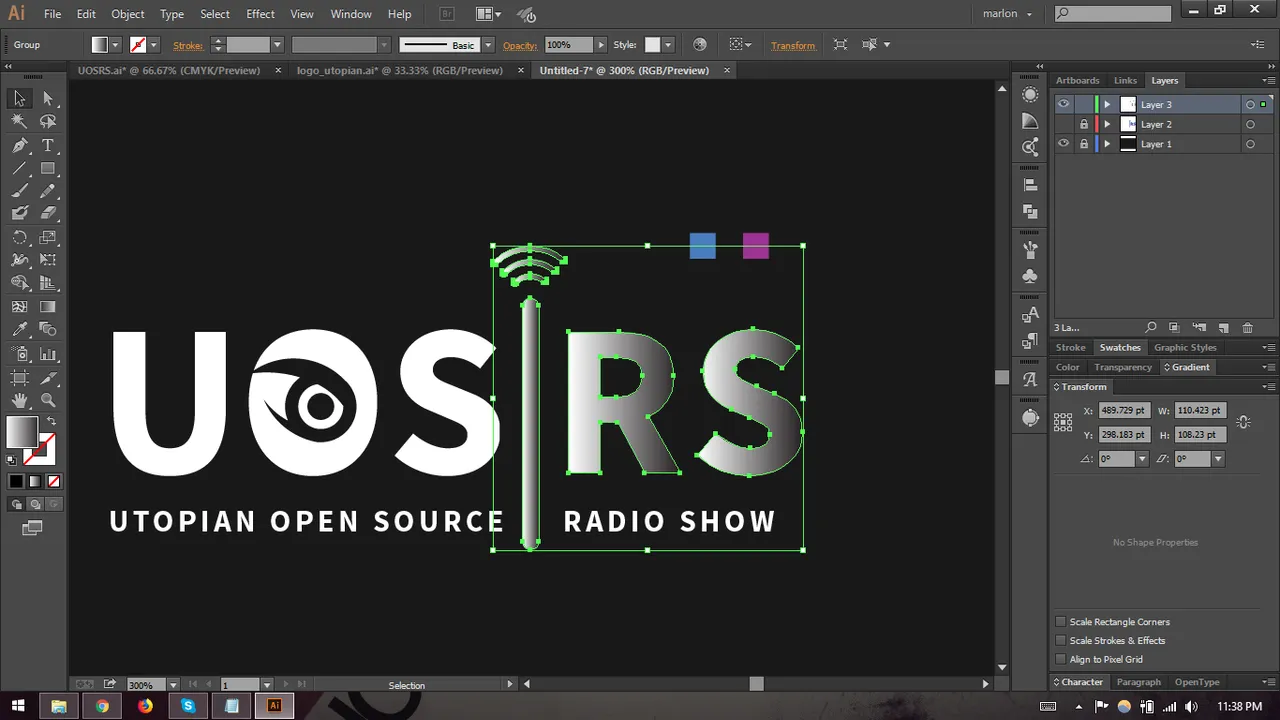1280x720 pixels.
Task: Click the control bar fill swatch
Action: [x=99, y=45]
